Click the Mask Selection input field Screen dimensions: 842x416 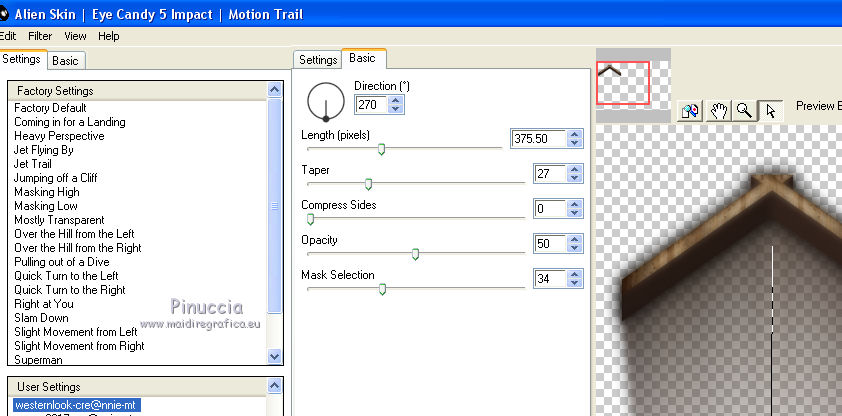pos(550,279)
